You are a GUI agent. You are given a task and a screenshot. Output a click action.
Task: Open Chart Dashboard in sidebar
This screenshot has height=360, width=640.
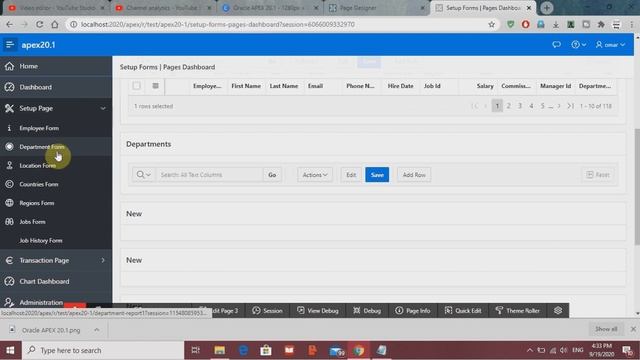(x=56, y=282)
